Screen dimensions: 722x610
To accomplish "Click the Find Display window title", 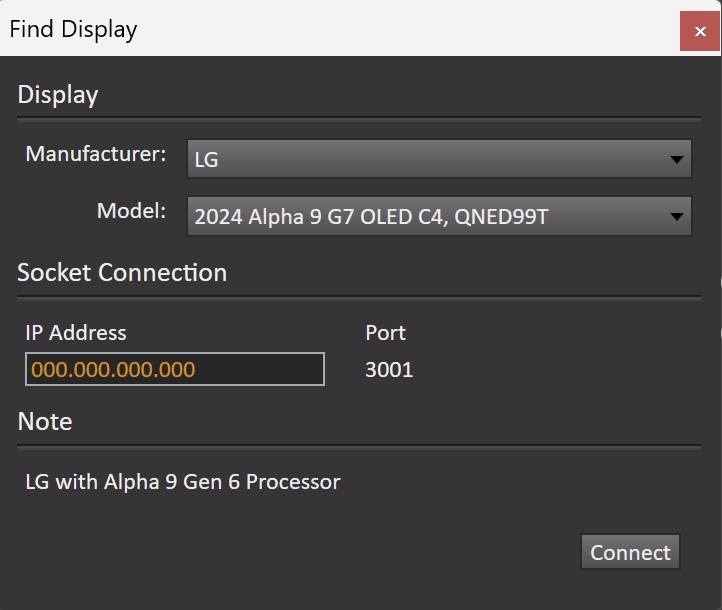I will tap(73, 29).
